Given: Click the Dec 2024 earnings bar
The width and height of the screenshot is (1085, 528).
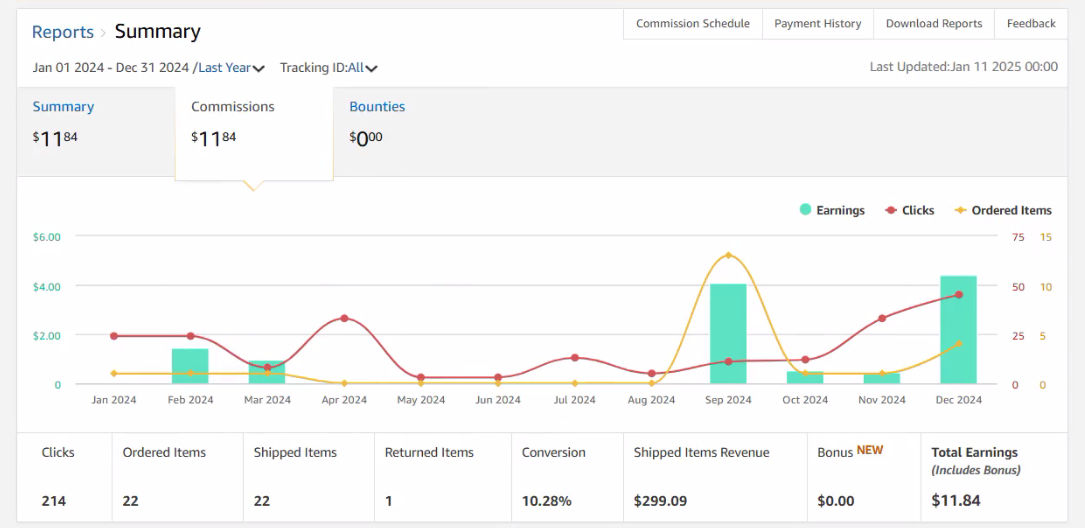Looking at the screenshot, I should tap(958, 329).
